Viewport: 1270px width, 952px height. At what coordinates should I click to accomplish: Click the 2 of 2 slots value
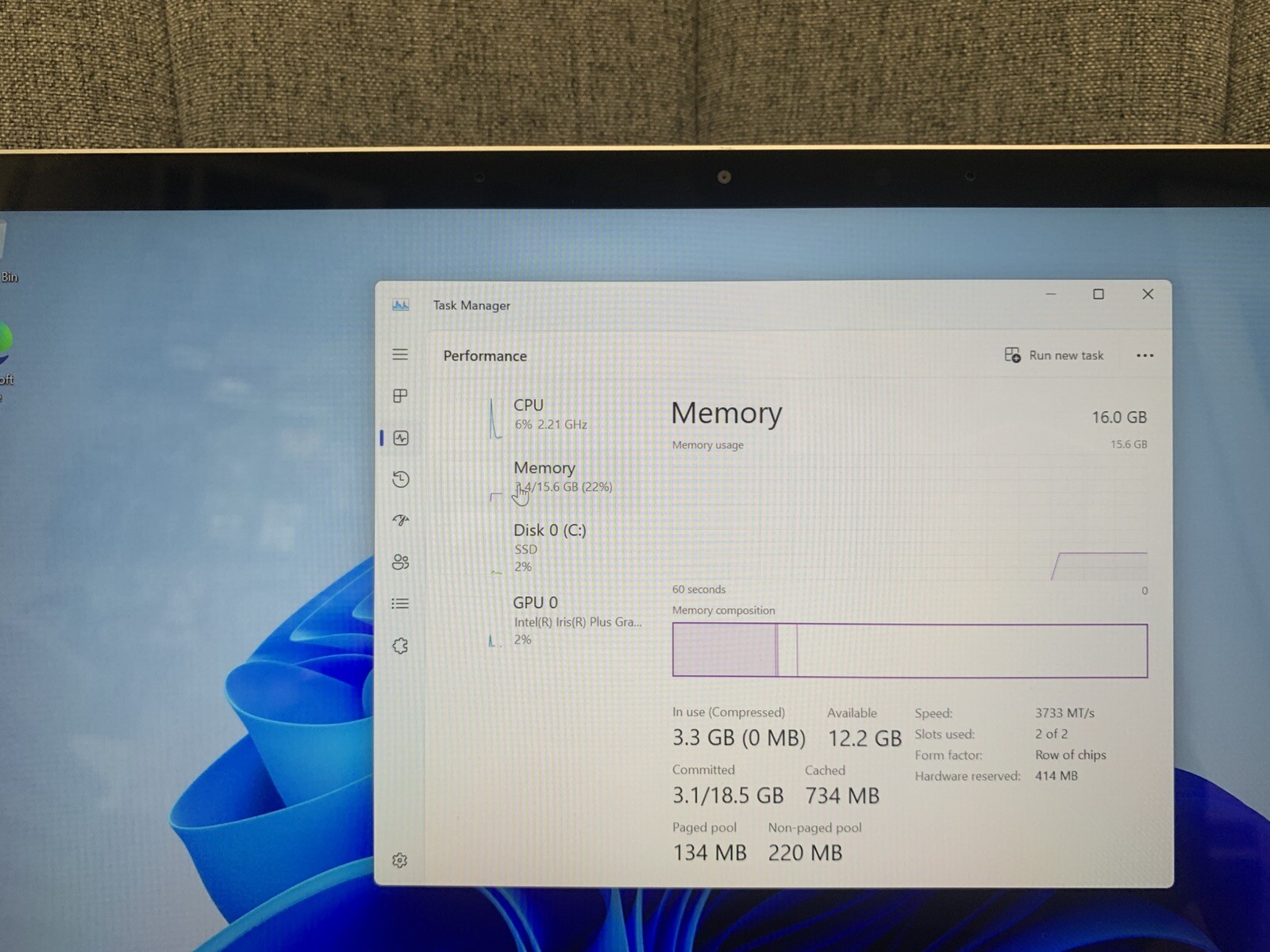tap(1051, 734)
